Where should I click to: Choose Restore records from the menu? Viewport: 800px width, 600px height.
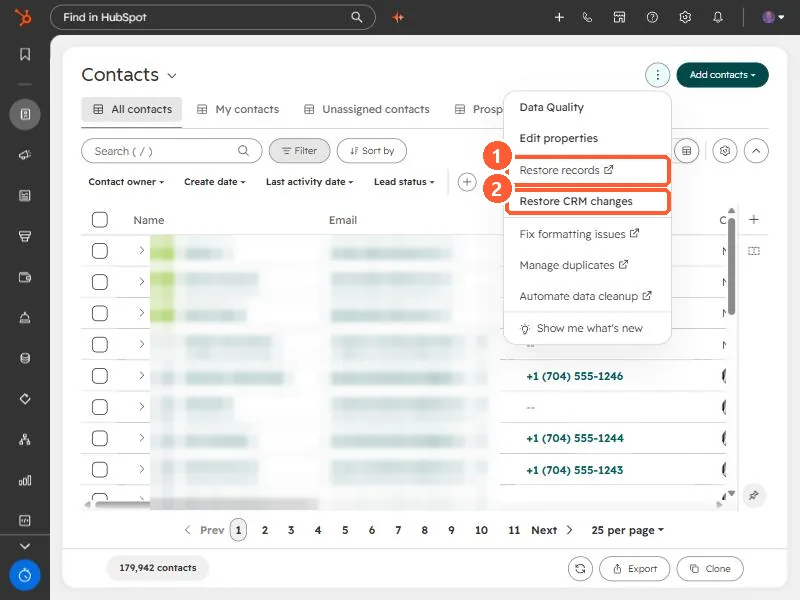(x=587, y=170)
